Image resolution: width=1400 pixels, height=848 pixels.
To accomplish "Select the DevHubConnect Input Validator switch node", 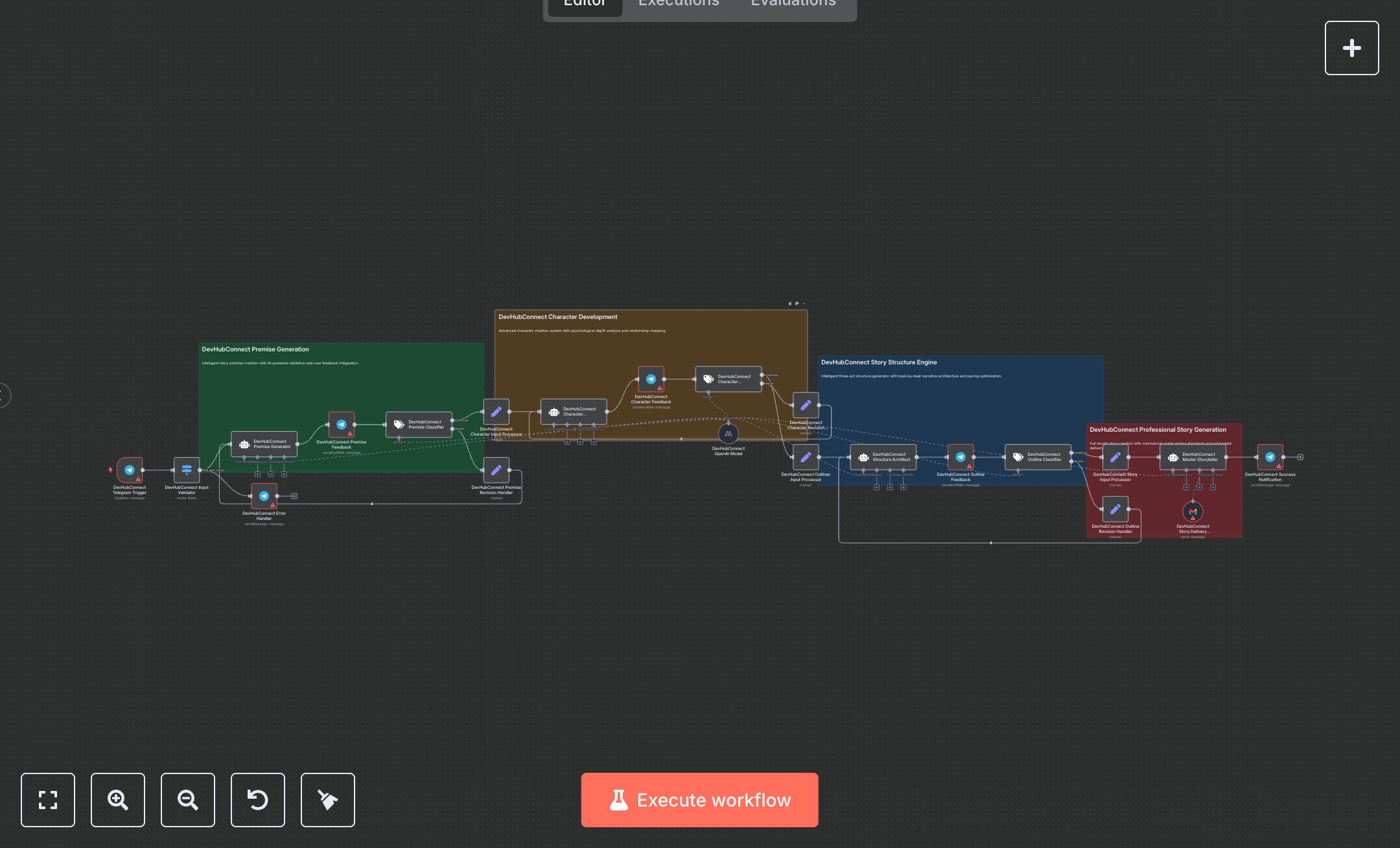I will pyautogui.click(x=187, y=470).
